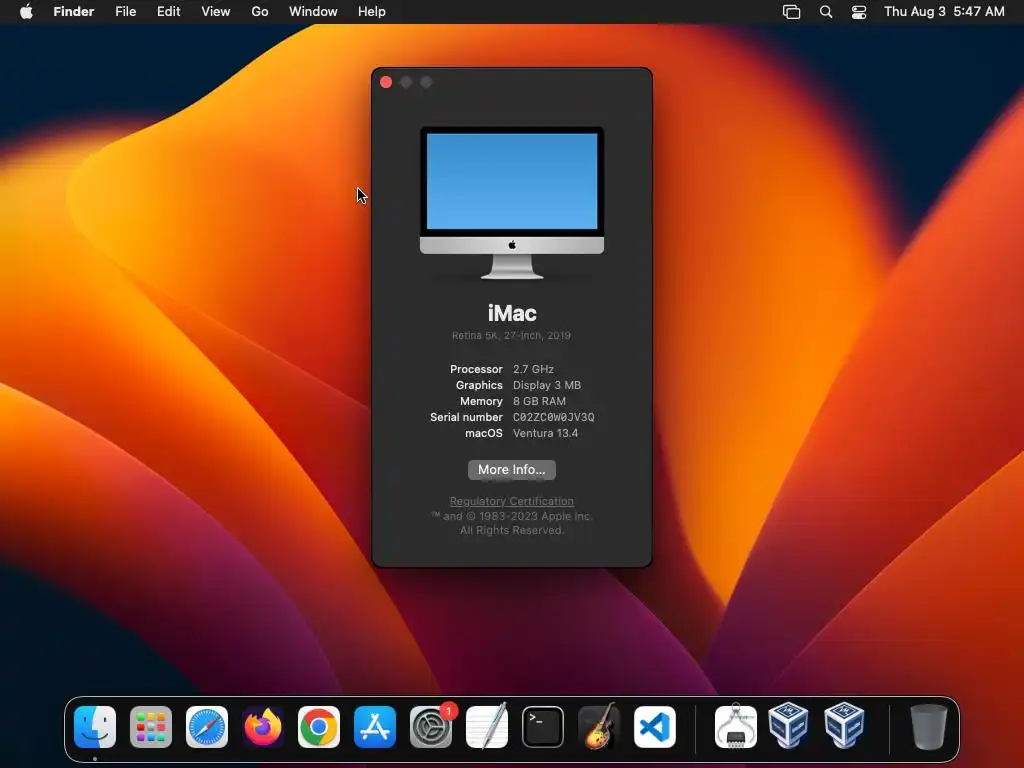This screenshot has height=768, width=1024.
Task: Open Control Center in menu bar
Action: click(859, 12)
